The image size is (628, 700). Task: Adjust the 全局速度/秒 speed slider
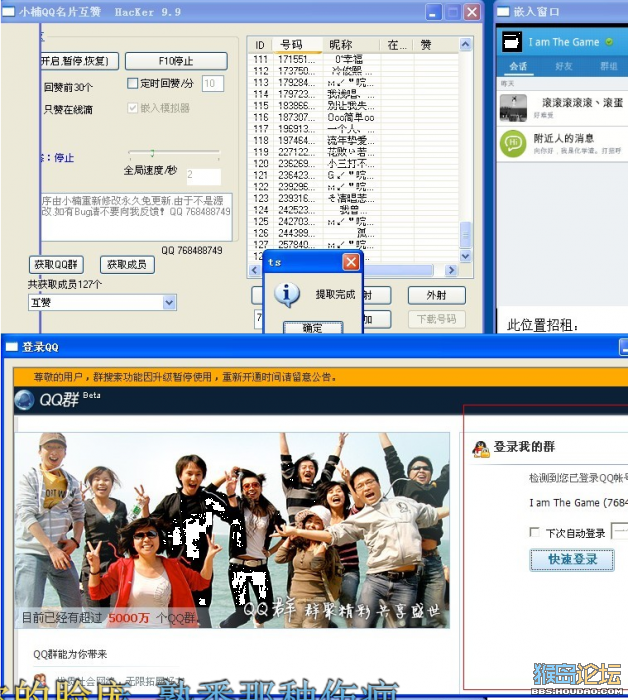click(152, 154)
